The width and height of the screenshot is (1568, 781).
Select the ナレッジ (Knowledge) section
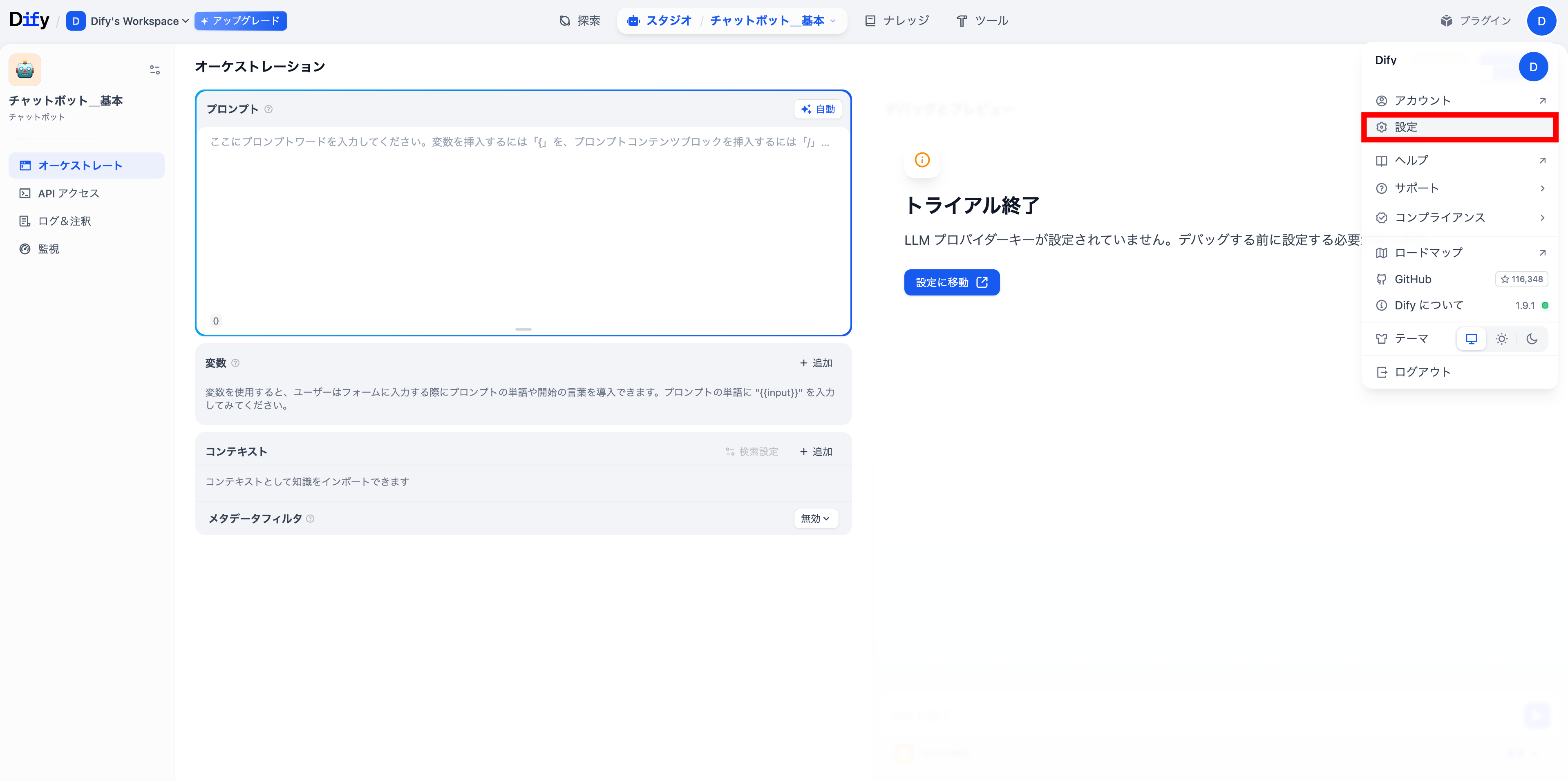(x=897, y=20)
